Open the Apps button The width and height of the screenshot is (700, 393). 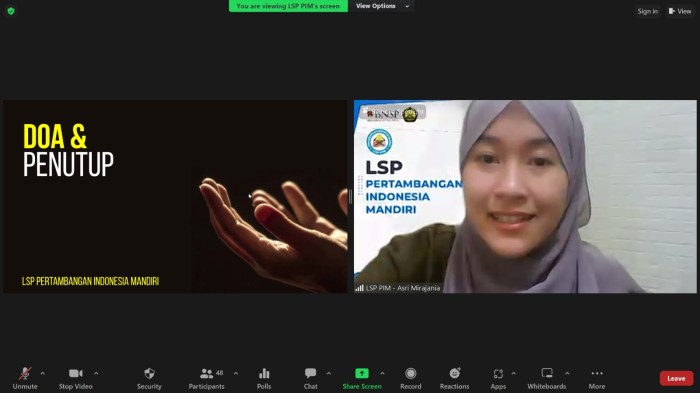click(498, 378)
